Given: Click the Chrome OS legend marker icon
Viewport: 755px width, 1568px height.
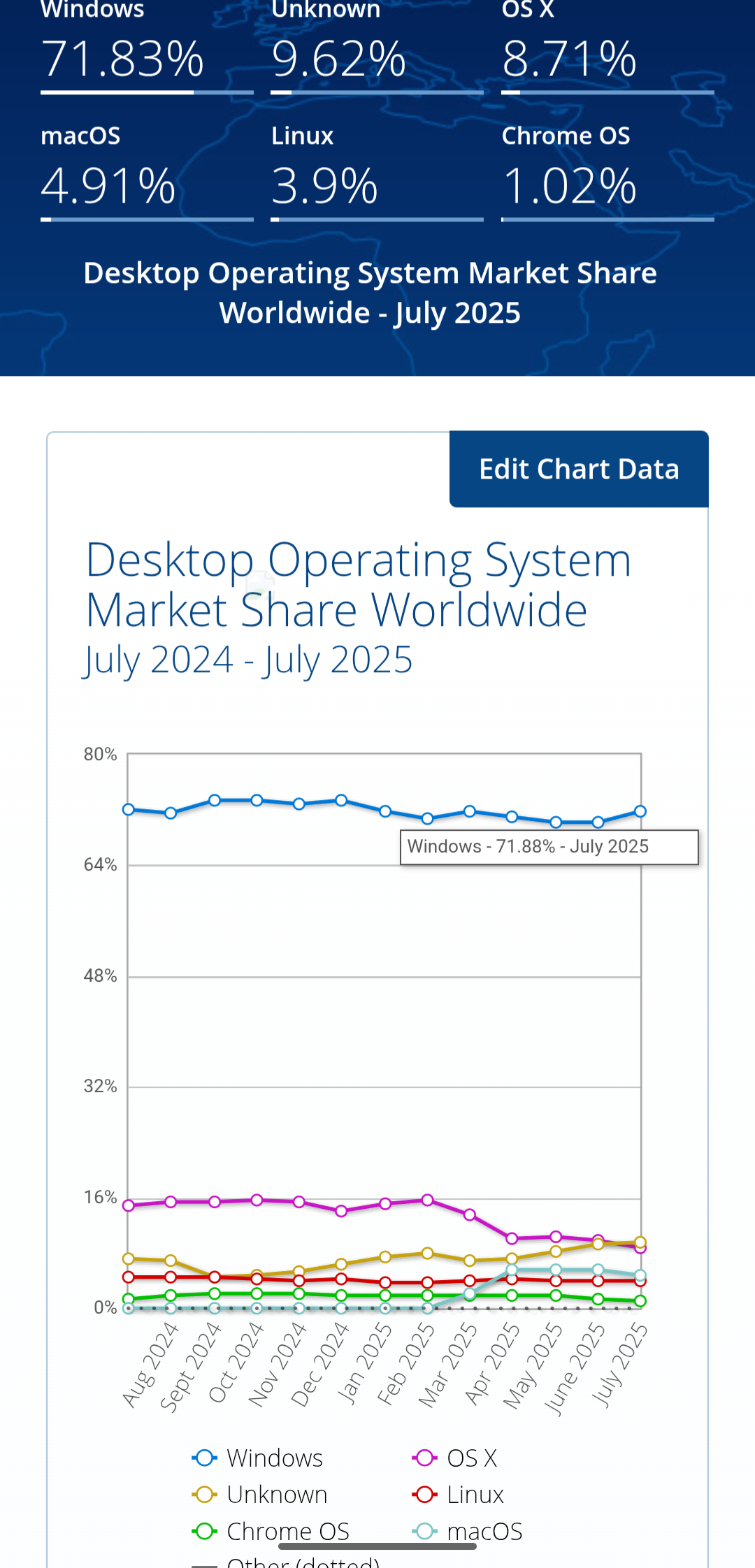Looking at the screenshot, I should tap(205, 1532).
